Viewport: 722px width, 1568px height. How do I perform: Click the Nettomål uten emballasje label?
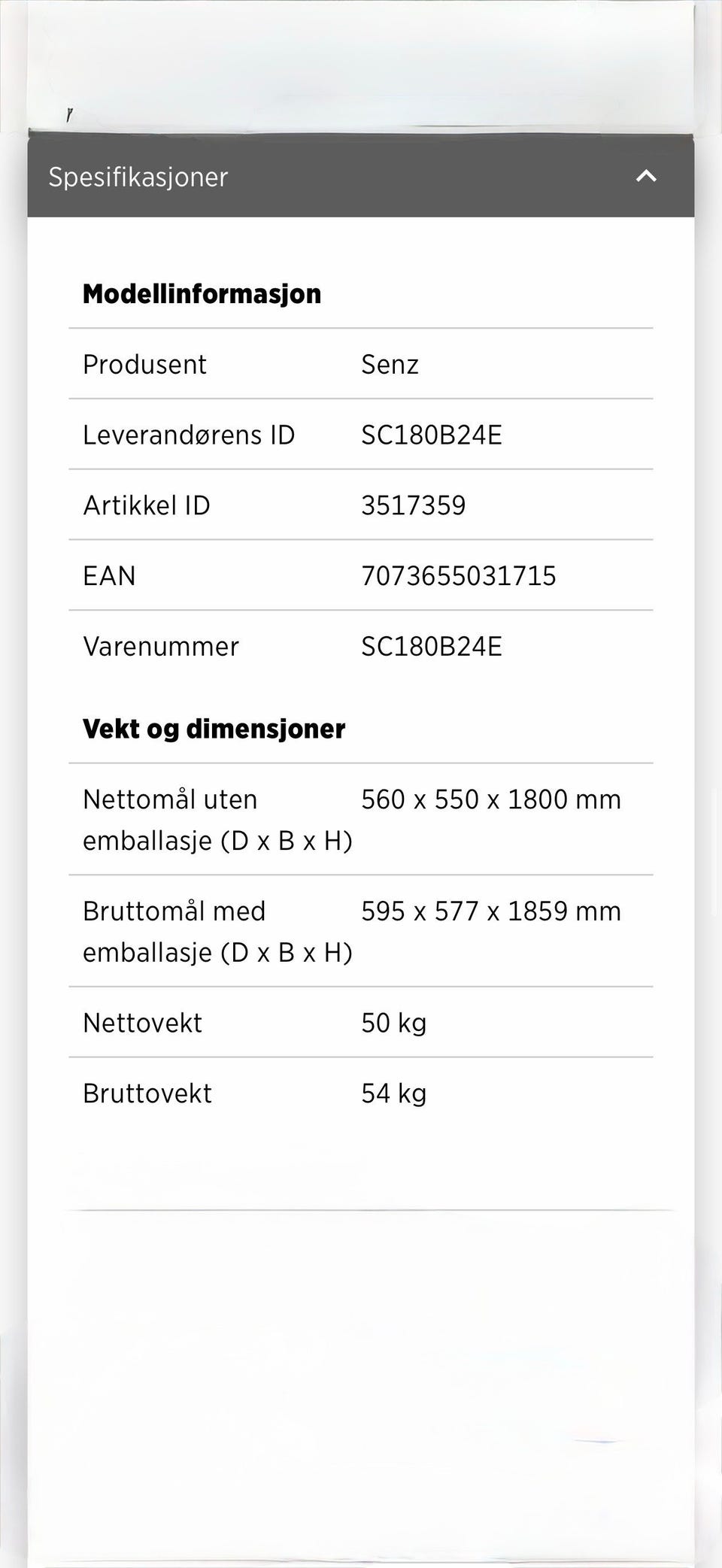(x=217, y=820)
